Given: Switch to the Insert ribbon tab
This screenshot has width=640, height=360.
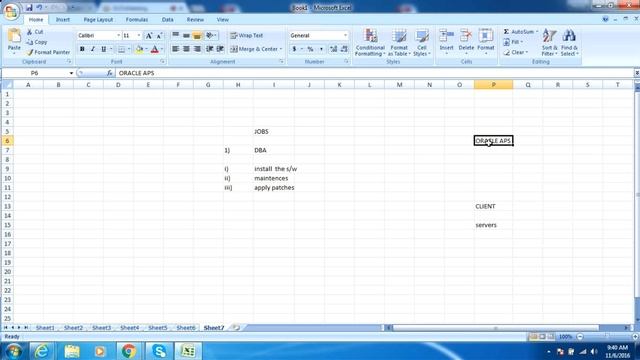Looking at the screenshot, I should point(62,20).
